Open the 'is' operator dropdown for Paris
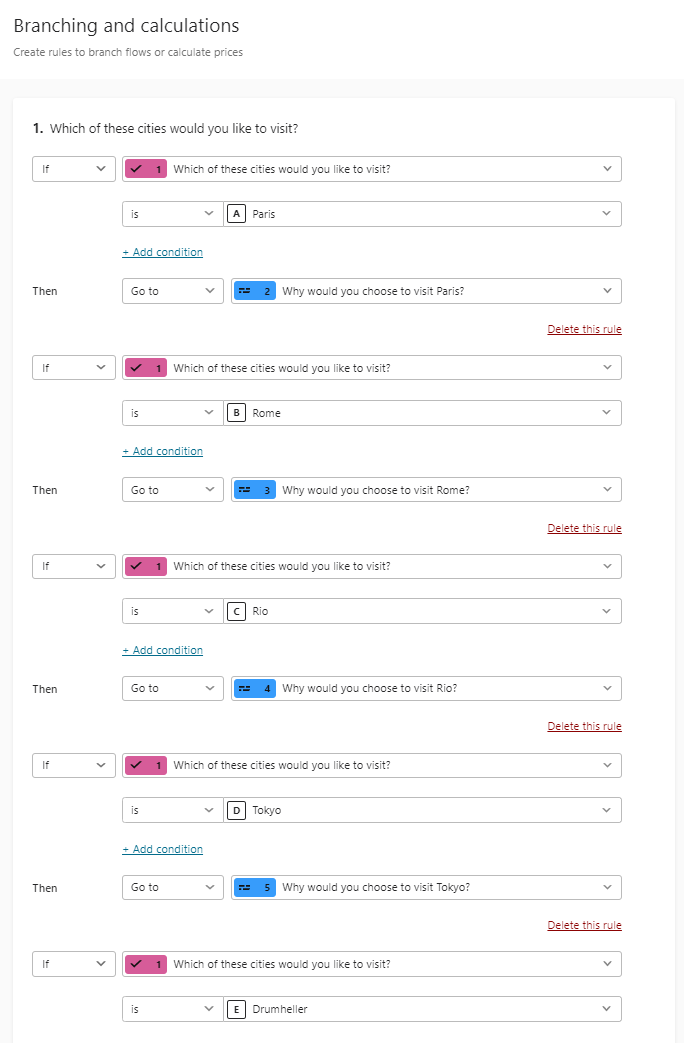Image resolution: width=684 pixels, height=1051 pixels. coord(172,214)
